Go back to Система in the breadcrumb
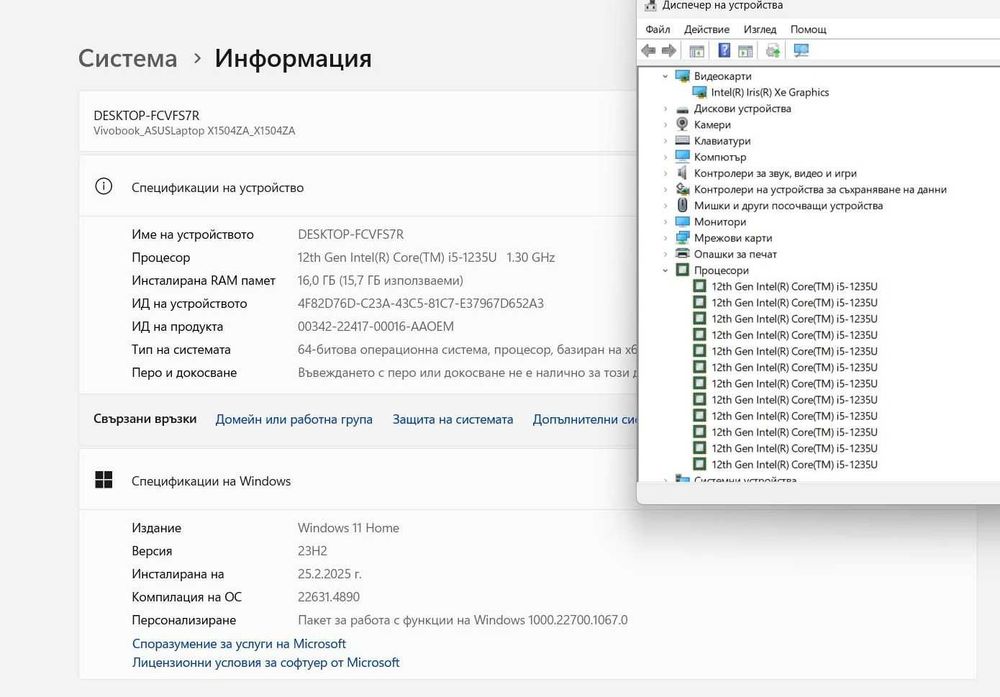This screenshot has height=697, width=1000. tap(128, 58)
